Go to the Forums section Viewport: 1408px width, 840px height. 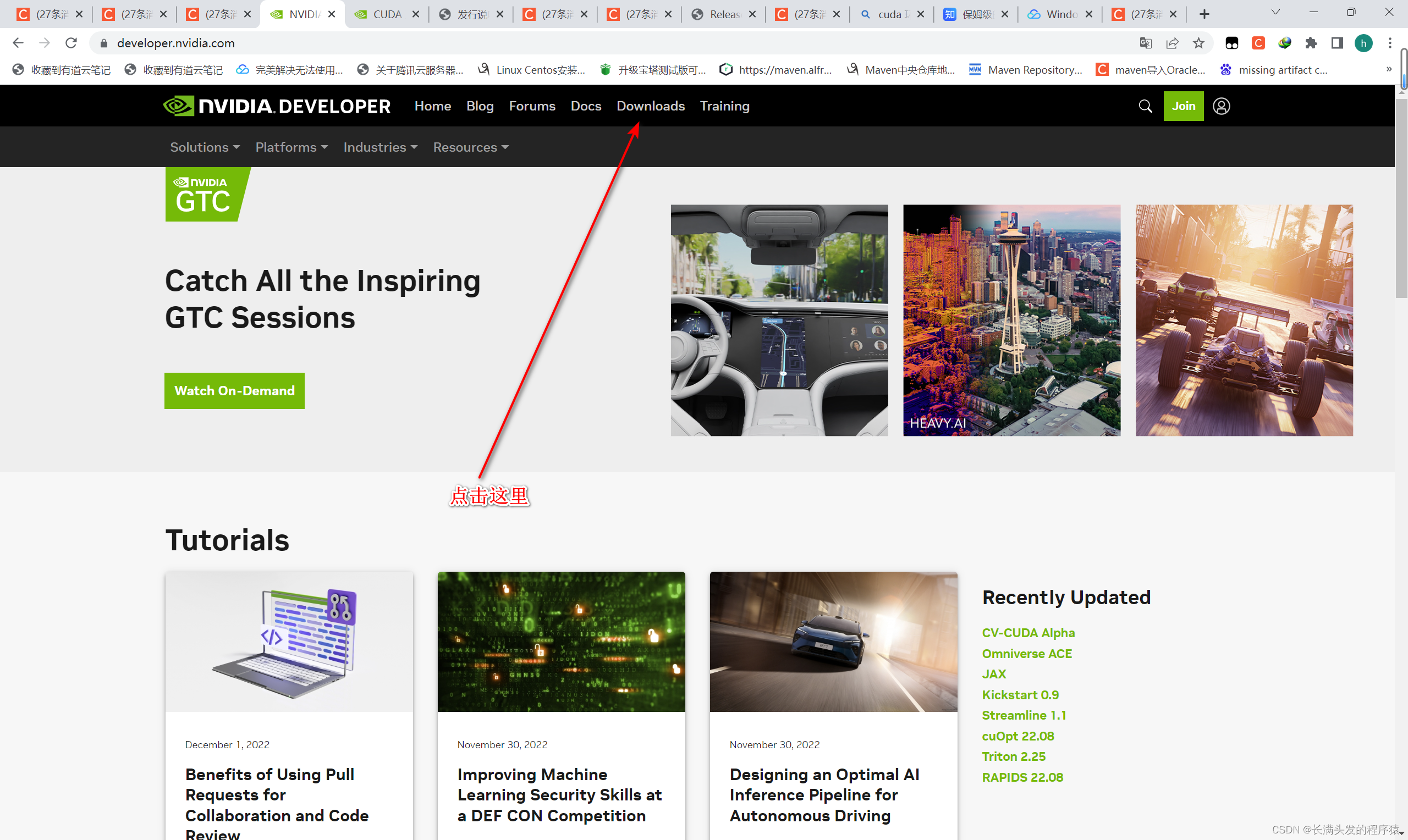click(532, 106)
